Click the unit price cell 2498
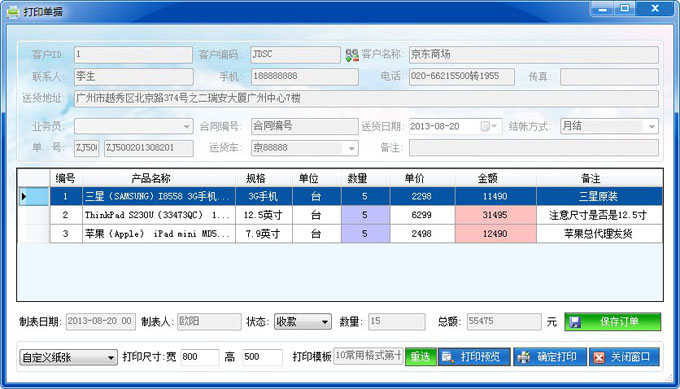The height and width of the screenshot is (389, 680). tap(422, 234)
